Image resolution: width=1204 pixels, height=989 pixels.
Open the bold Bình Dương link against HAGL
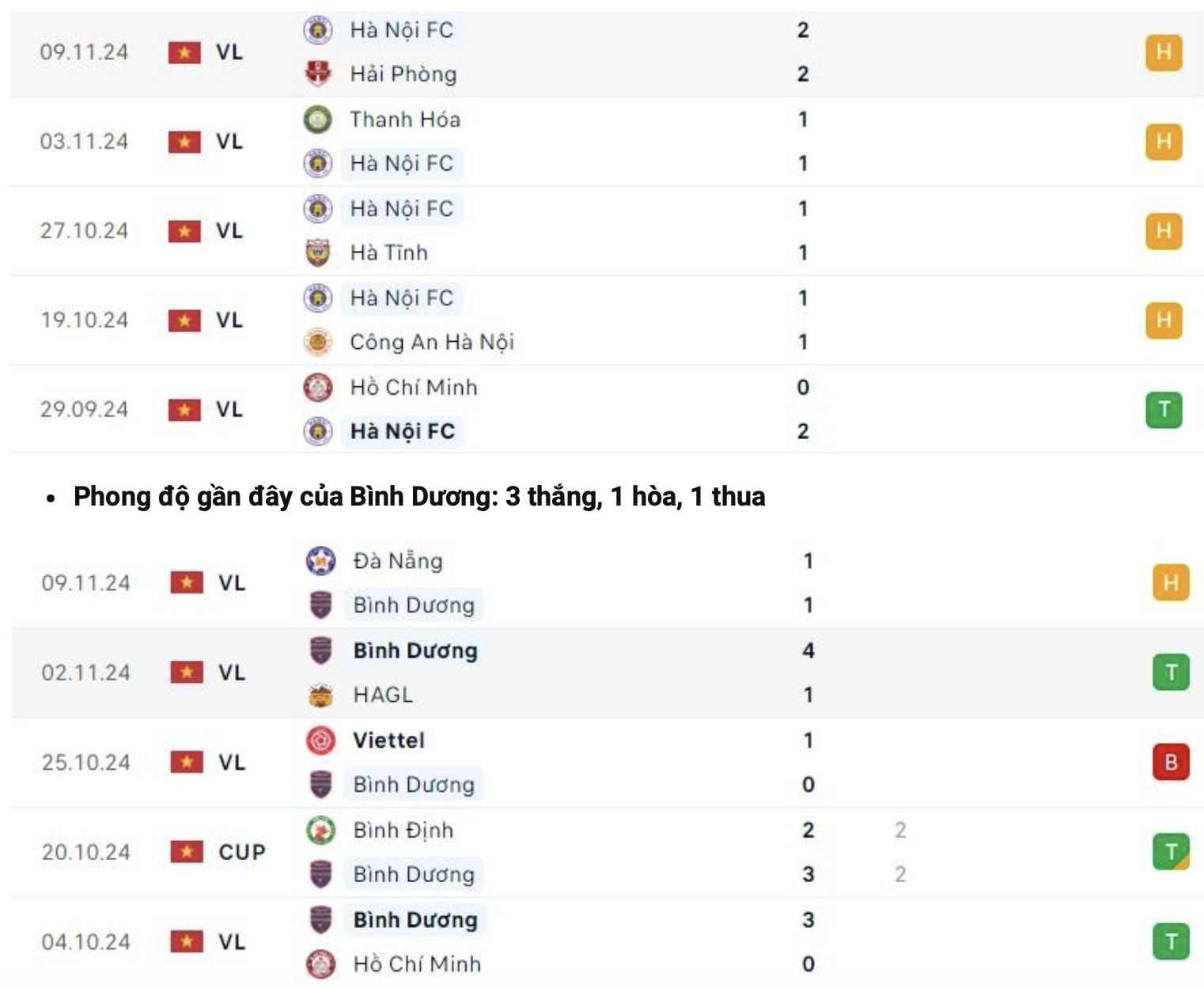point(415,651)
